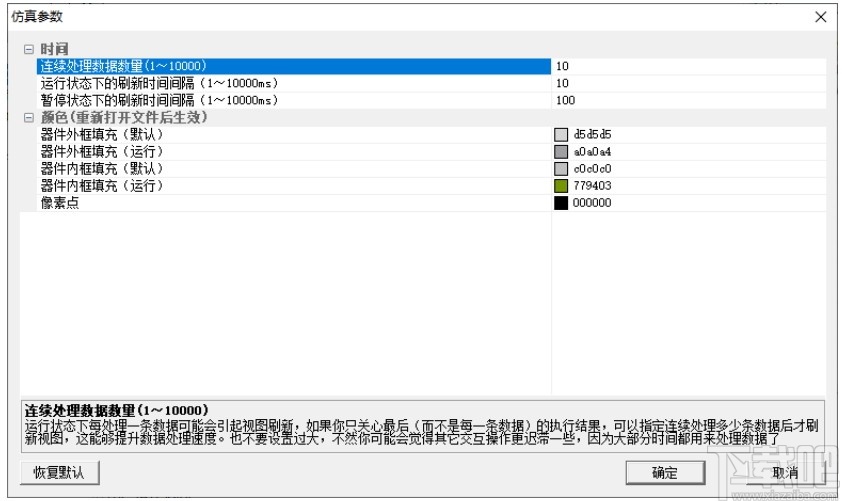Open the black 000000 color swatch

click(x=561, y=203)
